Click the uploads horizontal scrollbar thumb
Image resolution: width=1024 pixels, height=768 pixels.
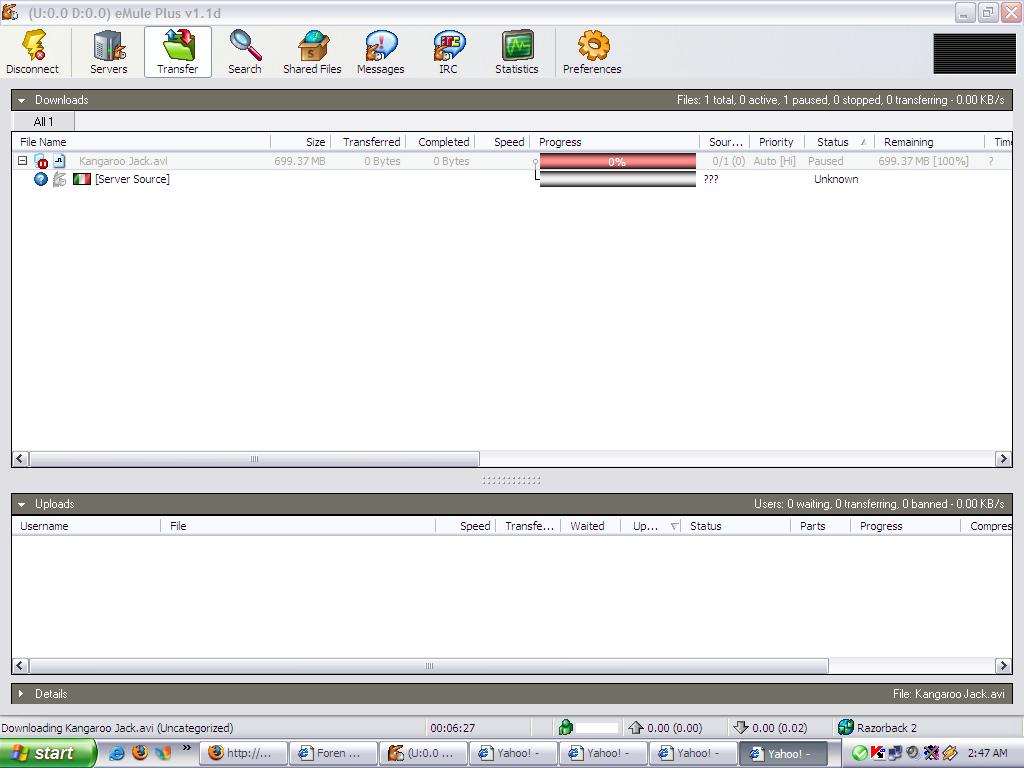pos(428,665)
